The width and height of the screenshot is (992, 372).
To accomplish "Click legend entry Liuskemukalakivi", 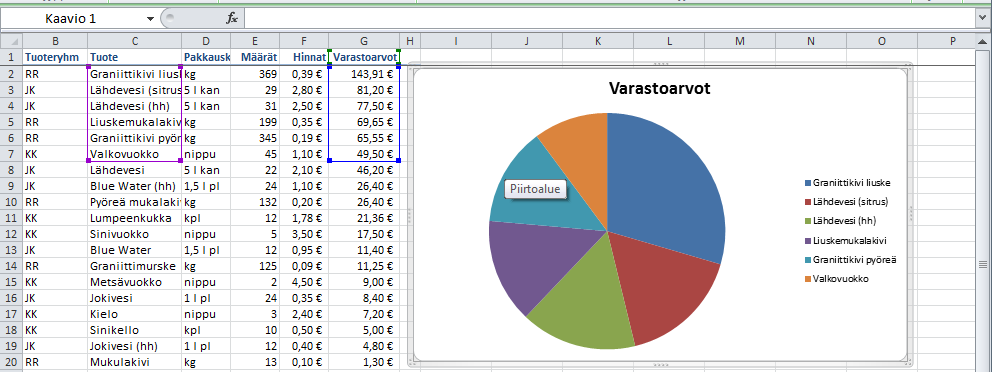I will 845,240.
